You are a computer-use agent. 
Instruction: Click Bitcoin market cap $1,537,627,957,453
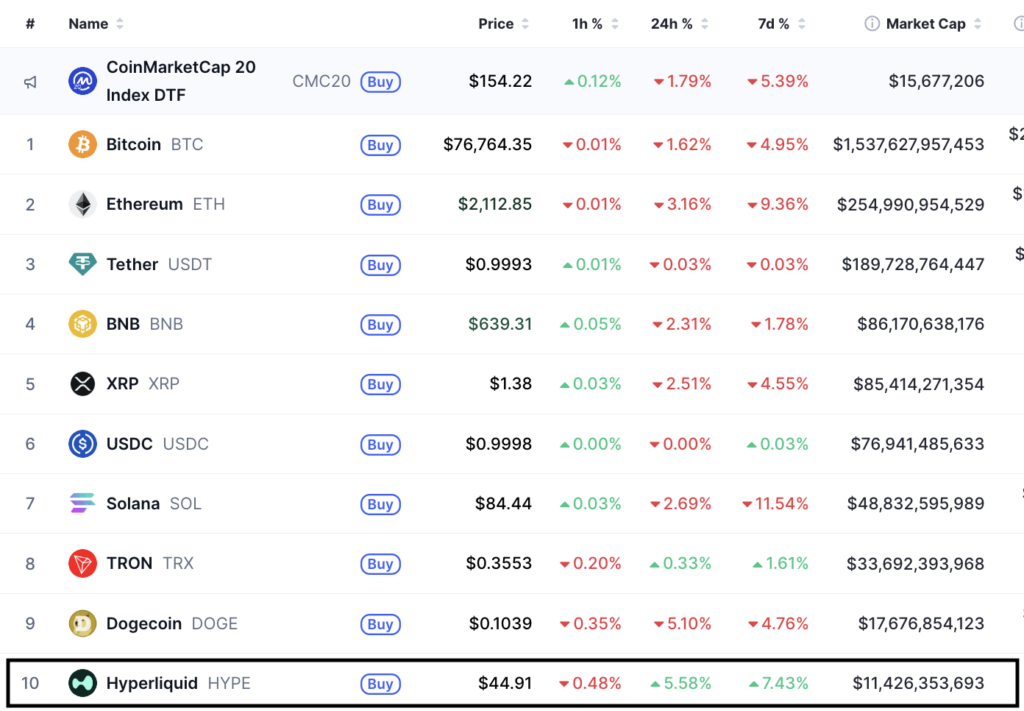point(908,144)
